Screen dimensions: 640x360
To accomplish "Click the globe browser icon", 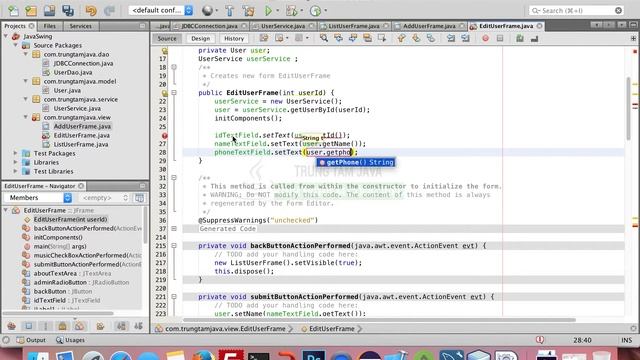I will [x=207, y=11].
